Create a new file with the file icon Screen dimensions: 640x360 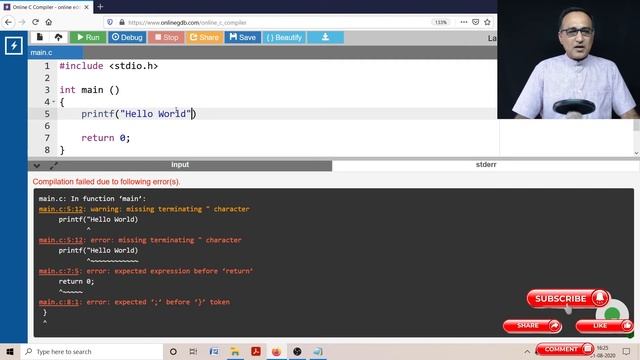coord(40,37)
